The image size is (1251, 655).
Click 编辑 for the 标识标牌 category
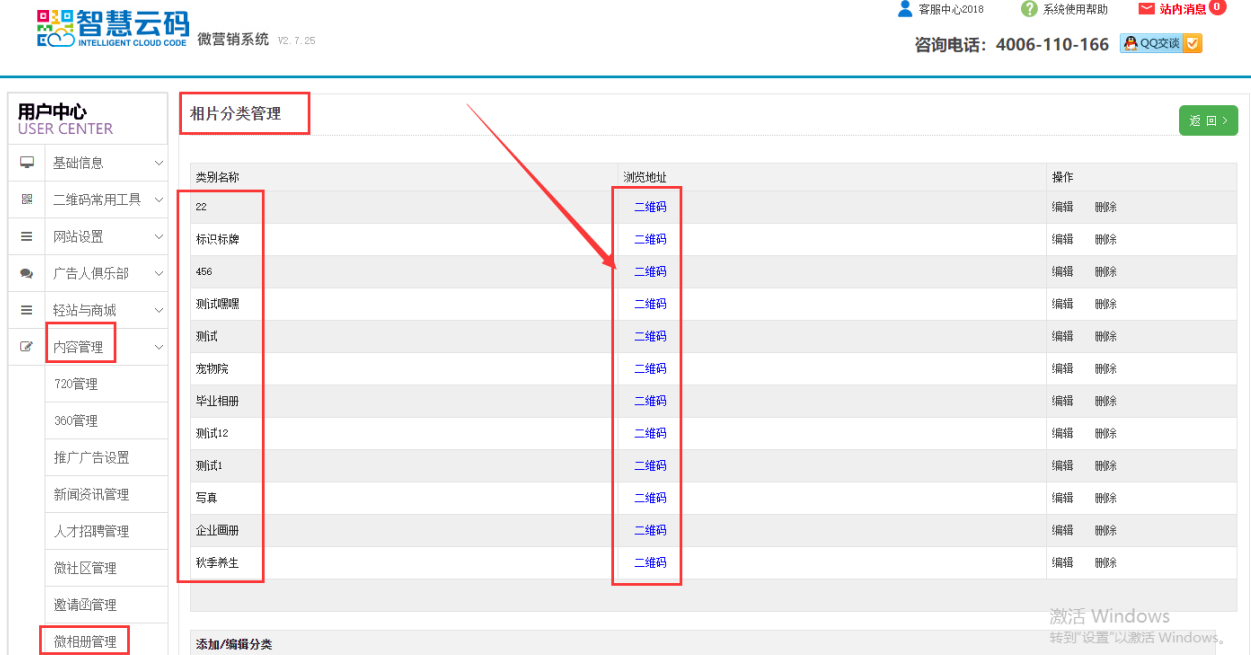coord(1062,239)
